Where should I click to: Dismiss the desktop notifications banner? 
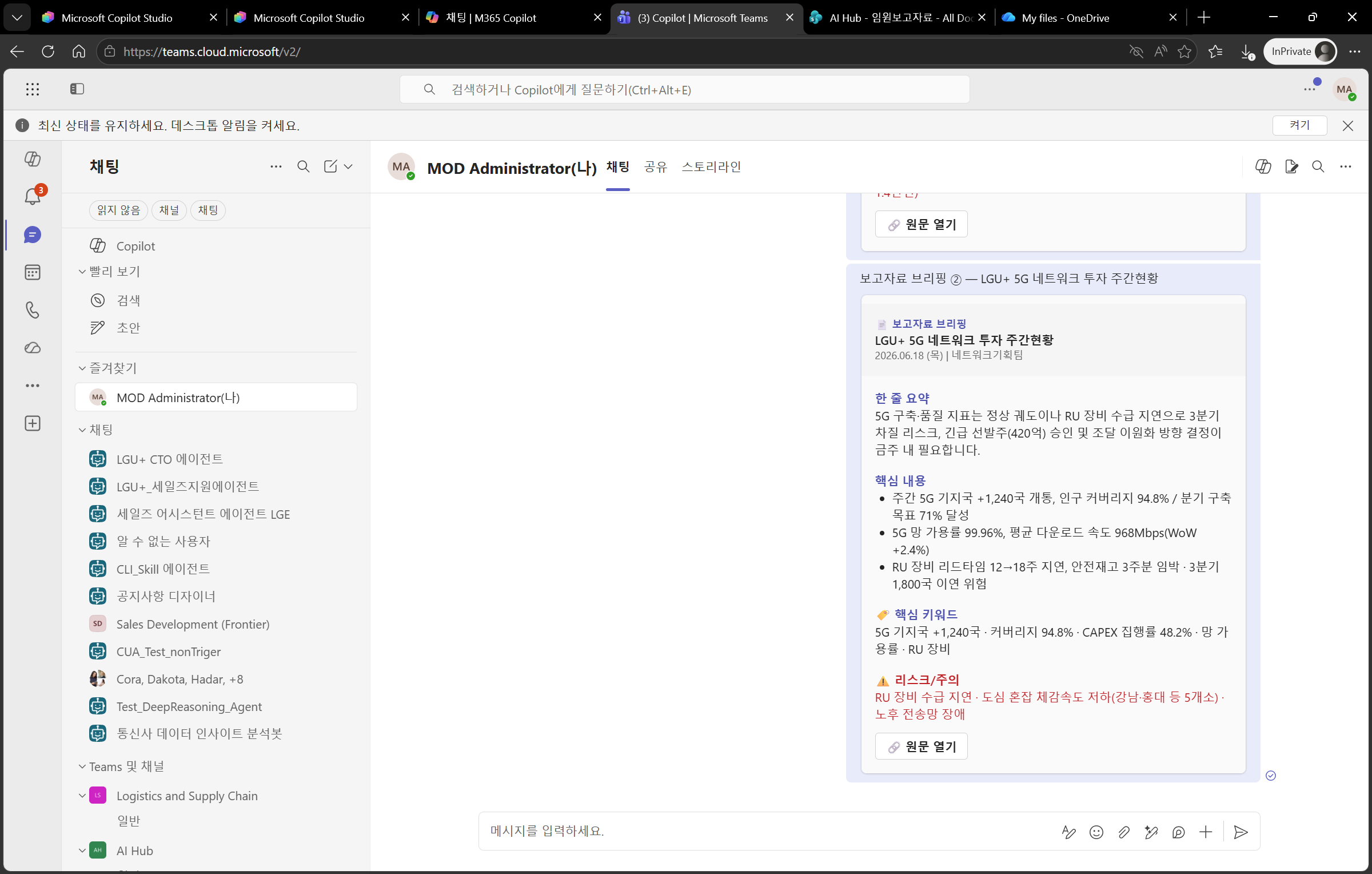pyautogui.click(x=1348, y=126)
